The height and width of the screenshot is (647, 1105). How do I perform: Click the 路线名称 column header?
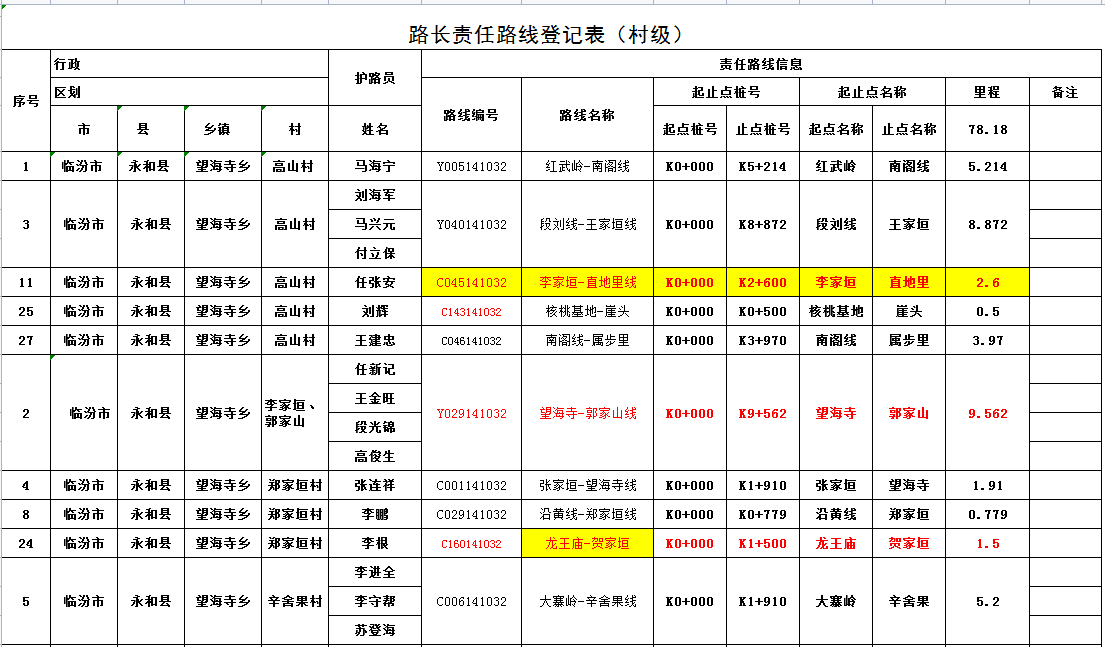[587, 115]
